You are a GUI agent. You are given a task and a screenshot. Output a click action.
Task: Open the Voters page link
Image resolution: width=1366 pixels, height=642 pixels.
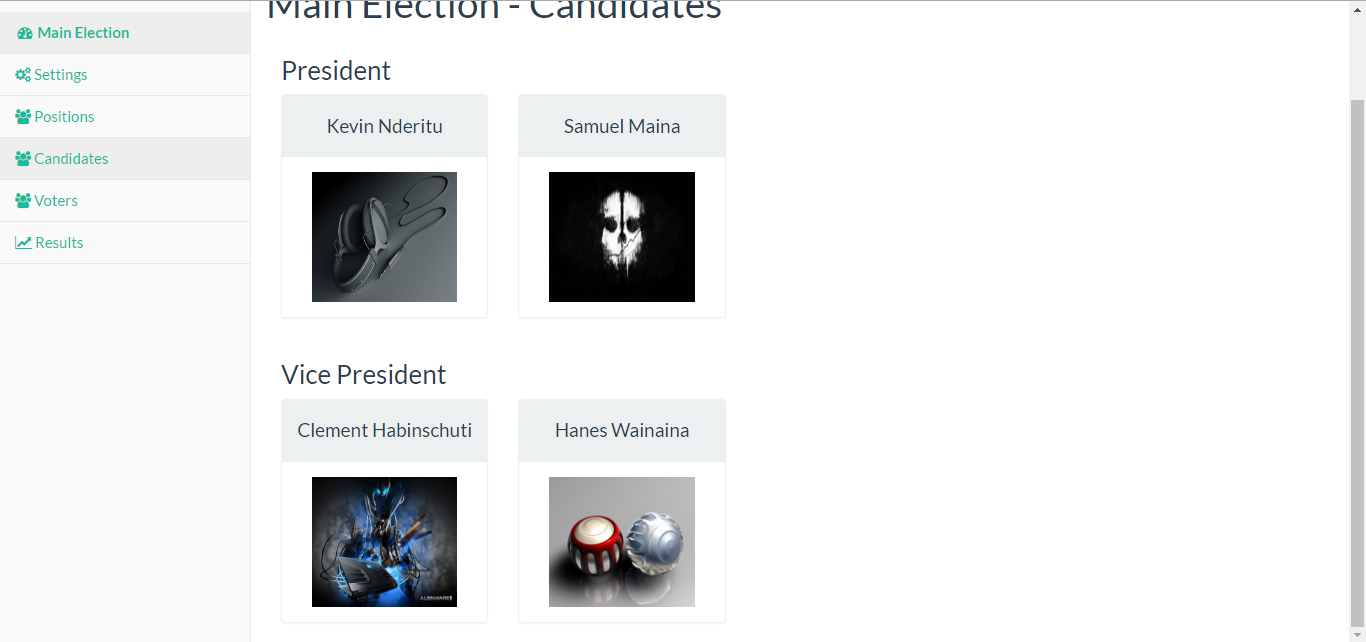[125, 201]
